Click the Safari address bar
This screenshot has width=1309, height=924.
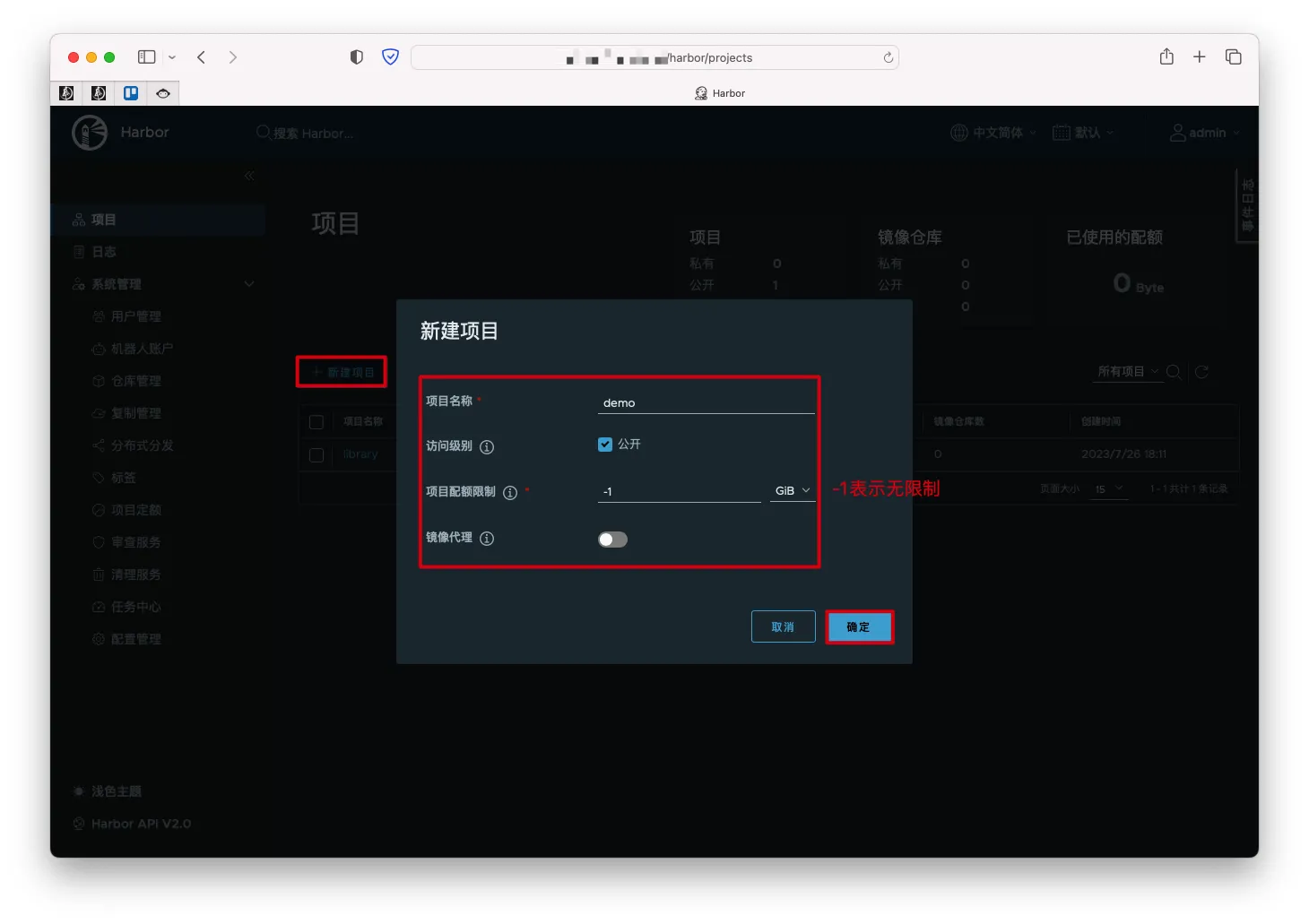pos(654,57)
